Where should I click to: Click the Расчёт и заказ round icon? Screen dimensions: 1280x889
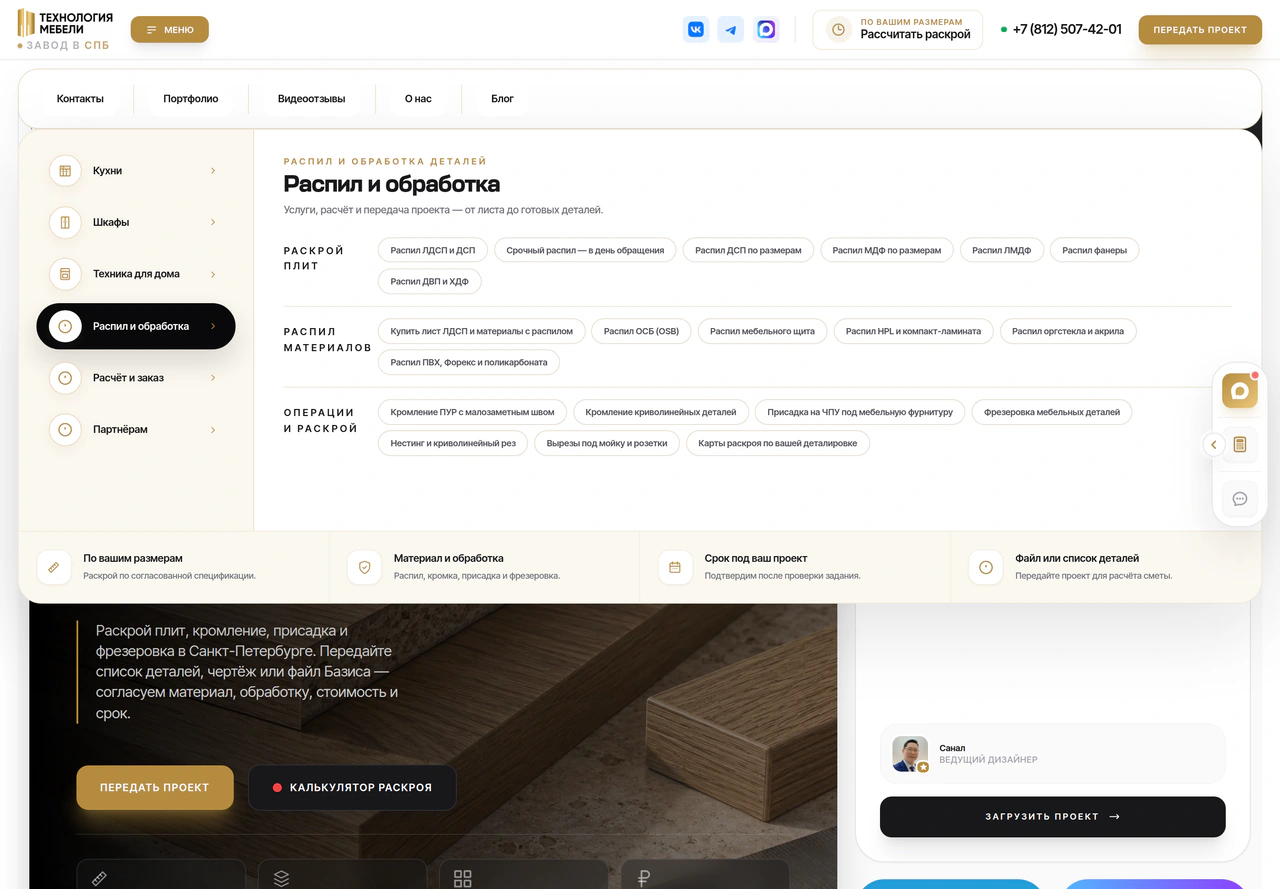[65, 378]
